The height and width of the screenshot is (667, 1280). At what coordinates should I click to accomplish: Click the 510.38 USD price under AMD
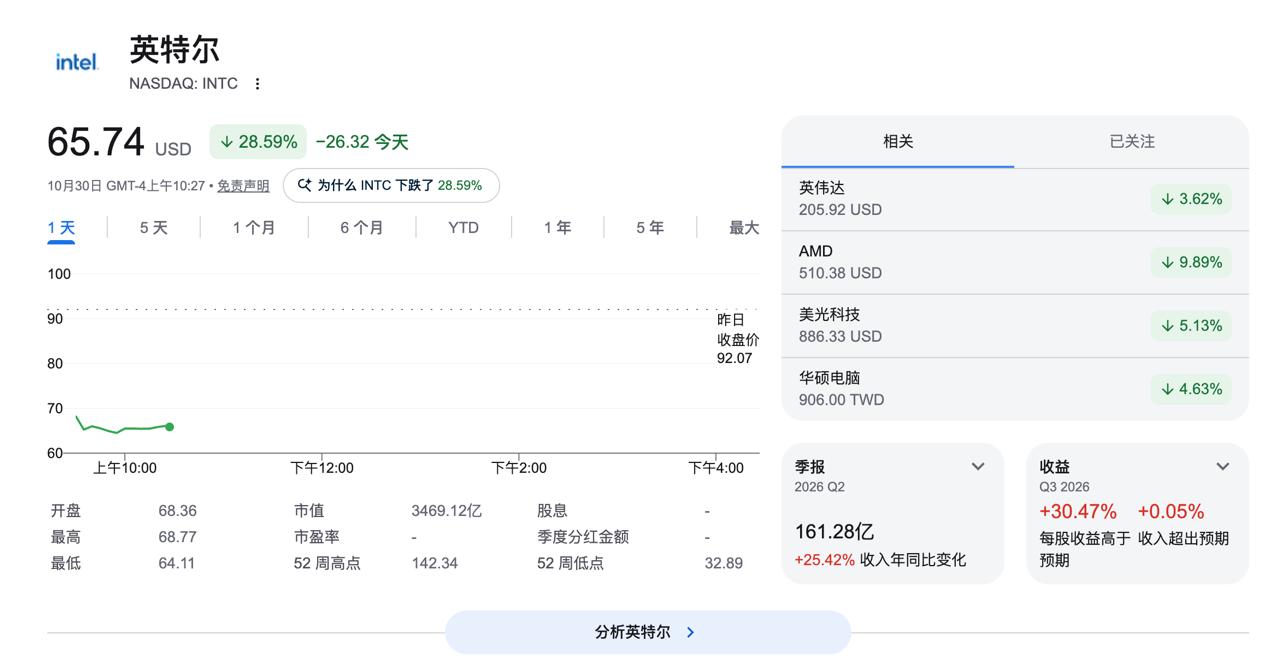(x=840, y=273)
